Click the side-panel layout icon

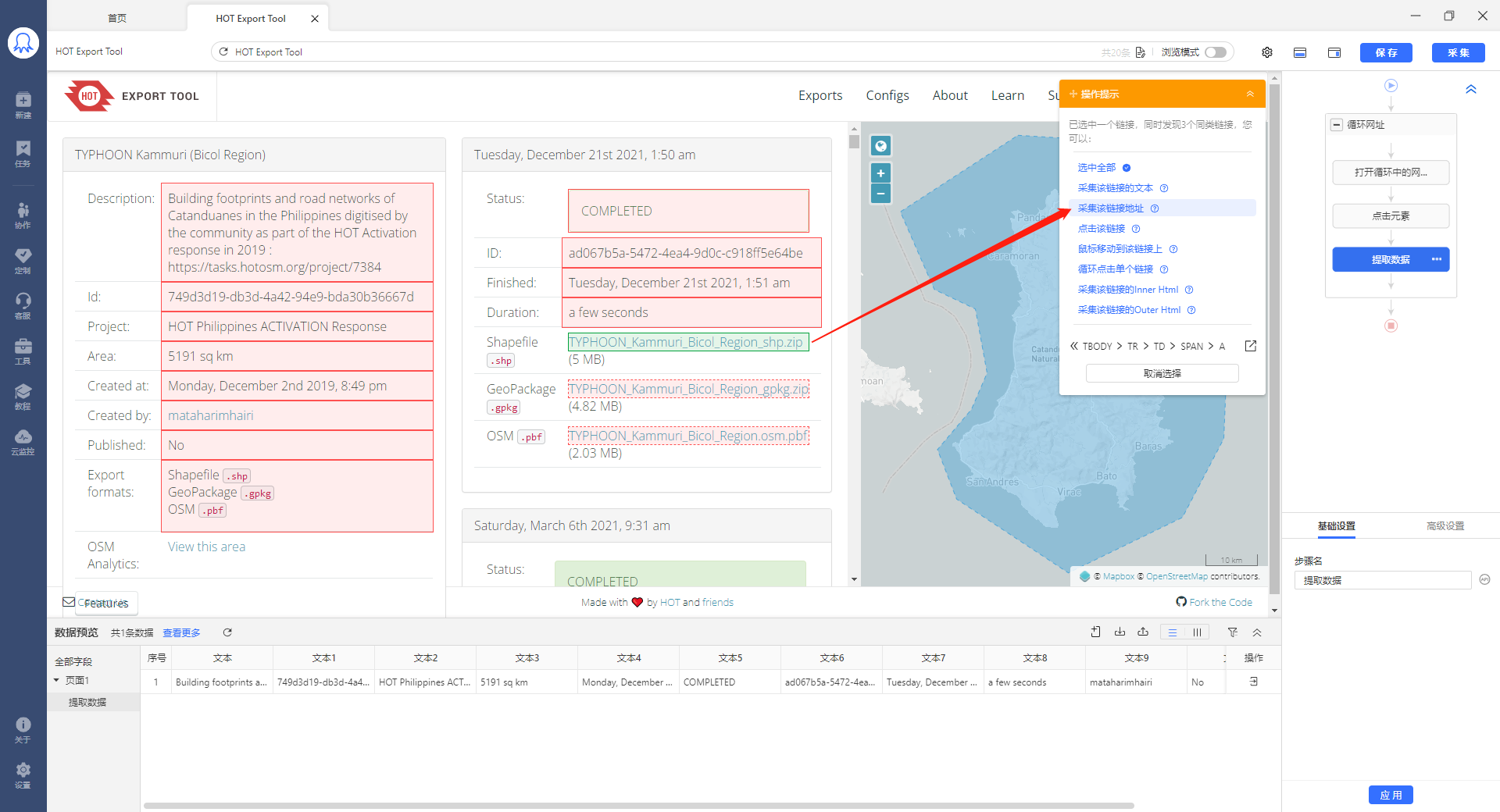tap(1334, 52)
